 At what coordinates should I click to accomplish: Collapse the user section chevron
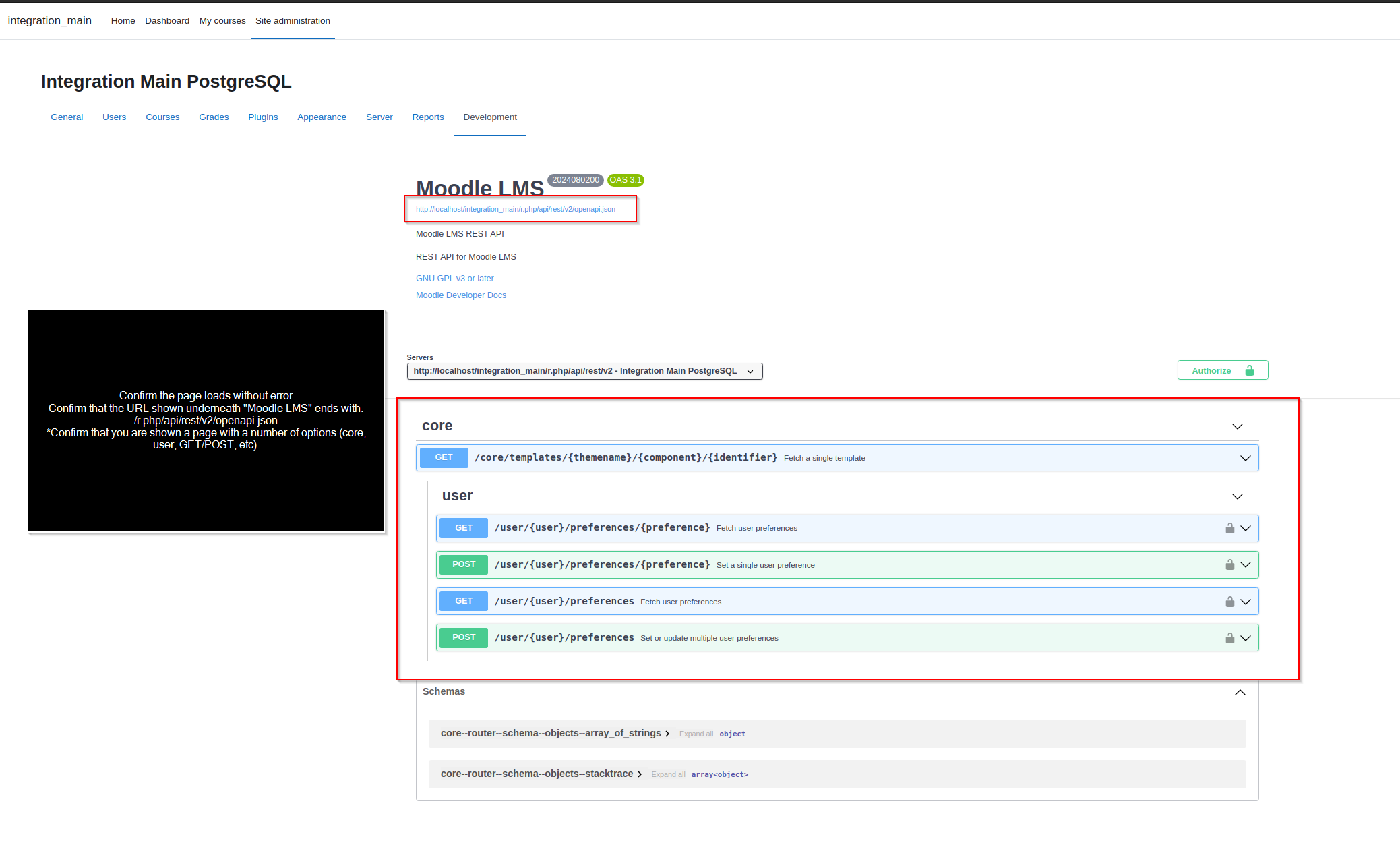pyautogui.click(x=1238, y=496)
